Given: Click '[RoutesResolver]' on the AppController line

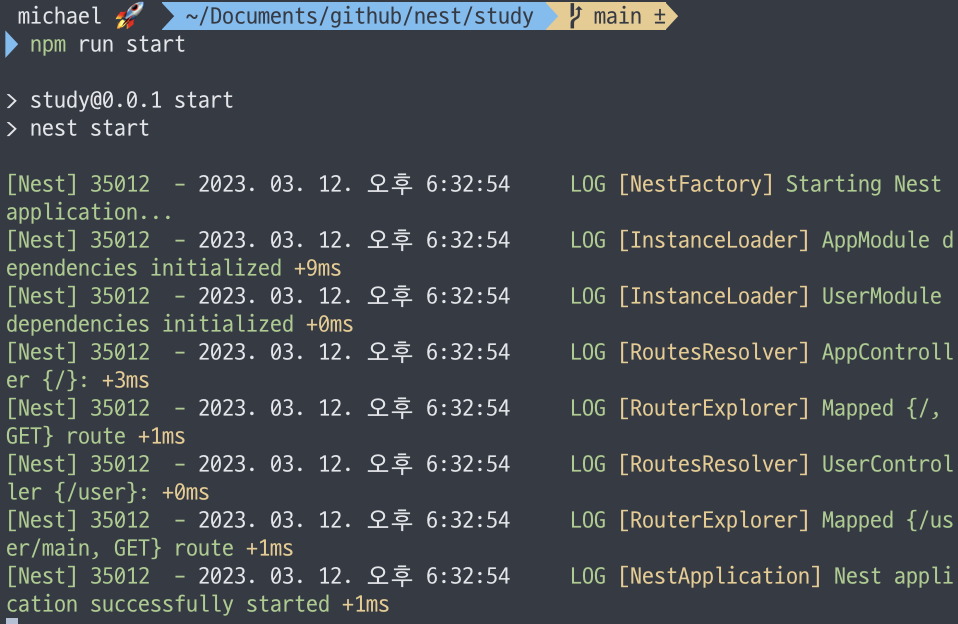Looking at the screenshot, I should (x=714, y=352).
